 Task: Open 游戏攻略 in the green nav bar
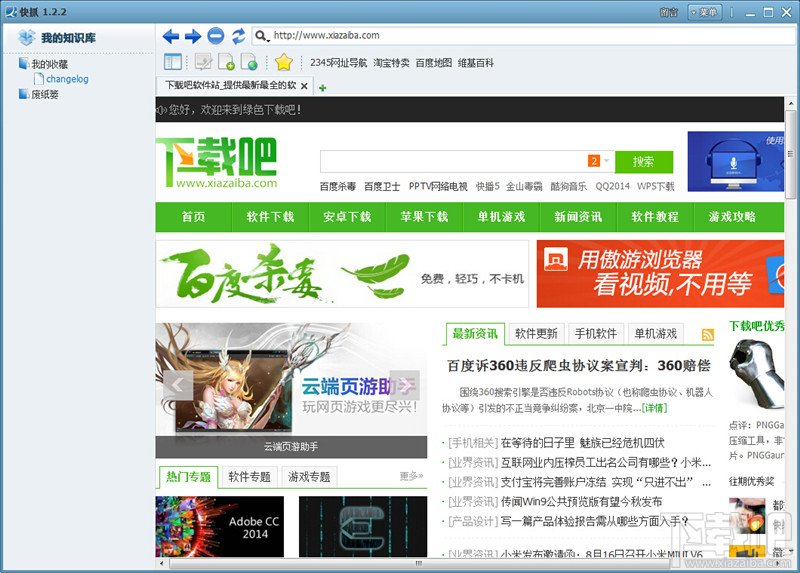point(733,217)
